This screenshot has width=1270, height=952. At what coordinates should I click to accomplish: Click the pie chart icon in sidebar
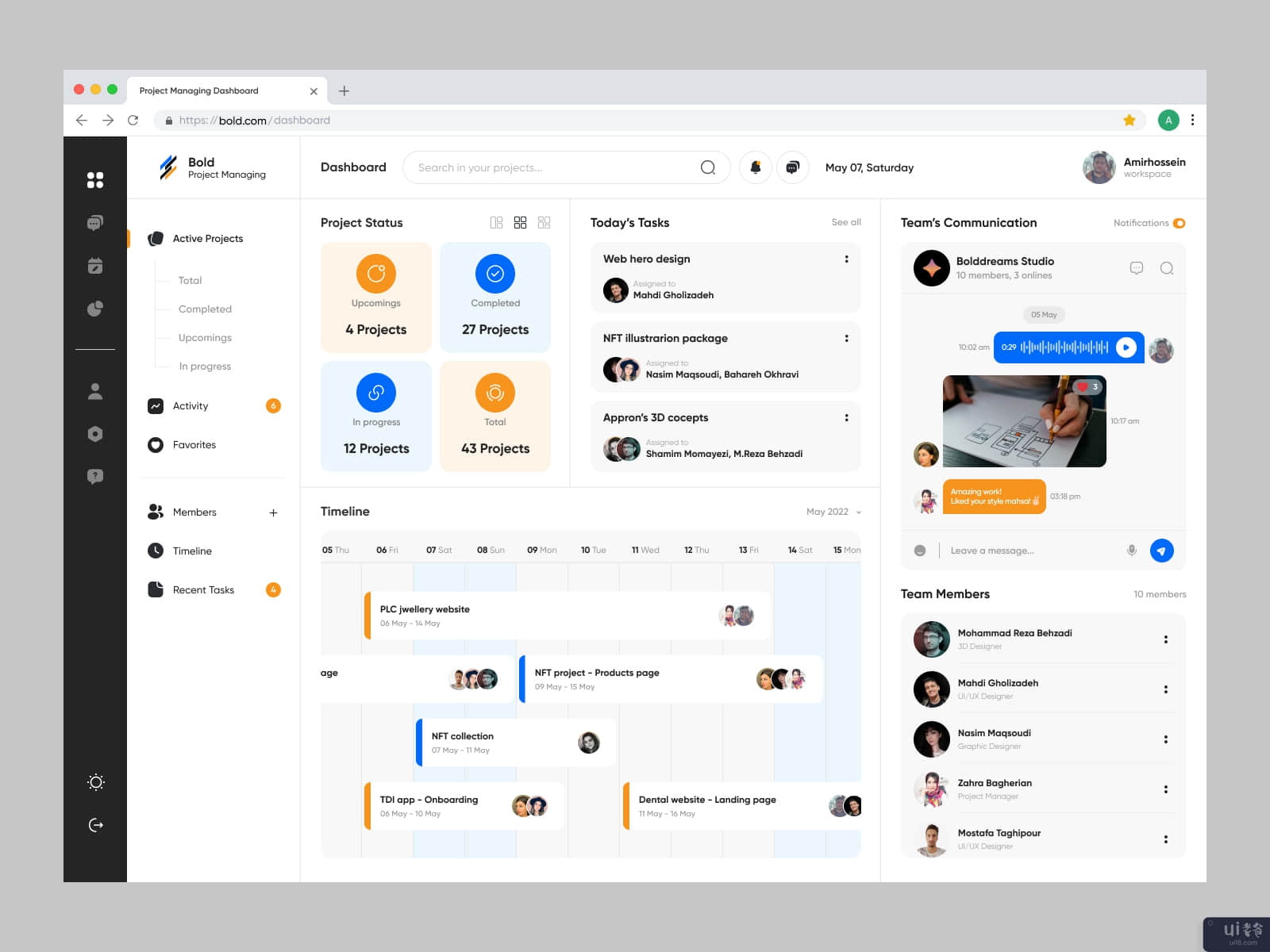[95, 309]
